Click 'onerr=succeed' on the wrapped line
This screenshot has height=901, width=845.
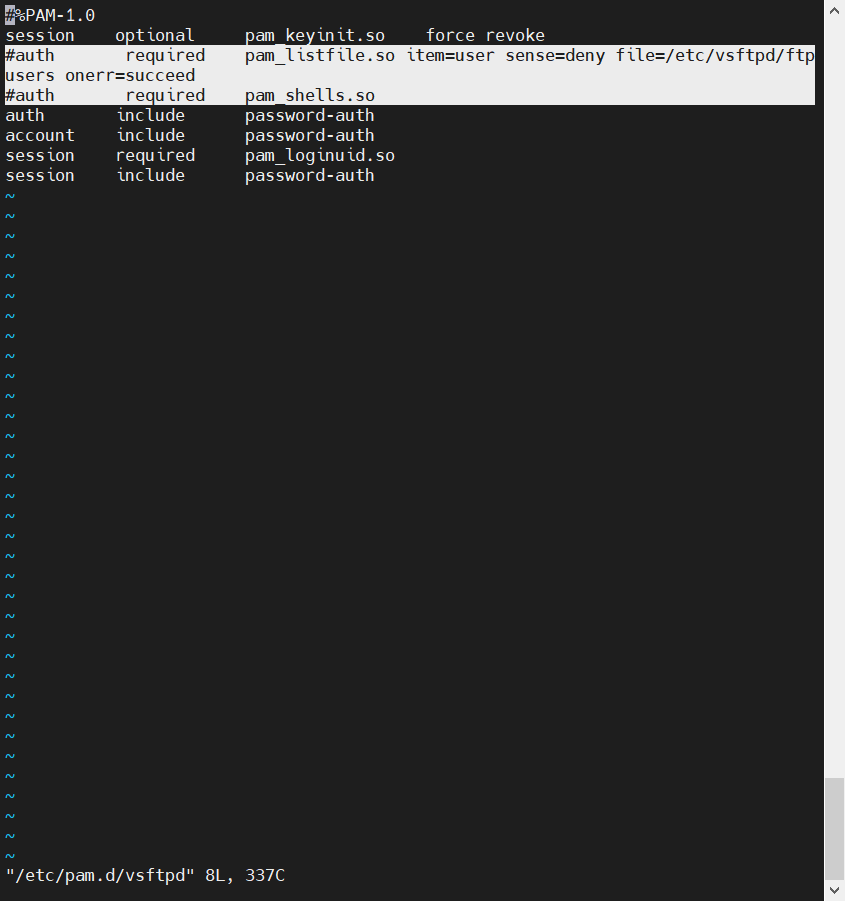click(x=130, y=76)
